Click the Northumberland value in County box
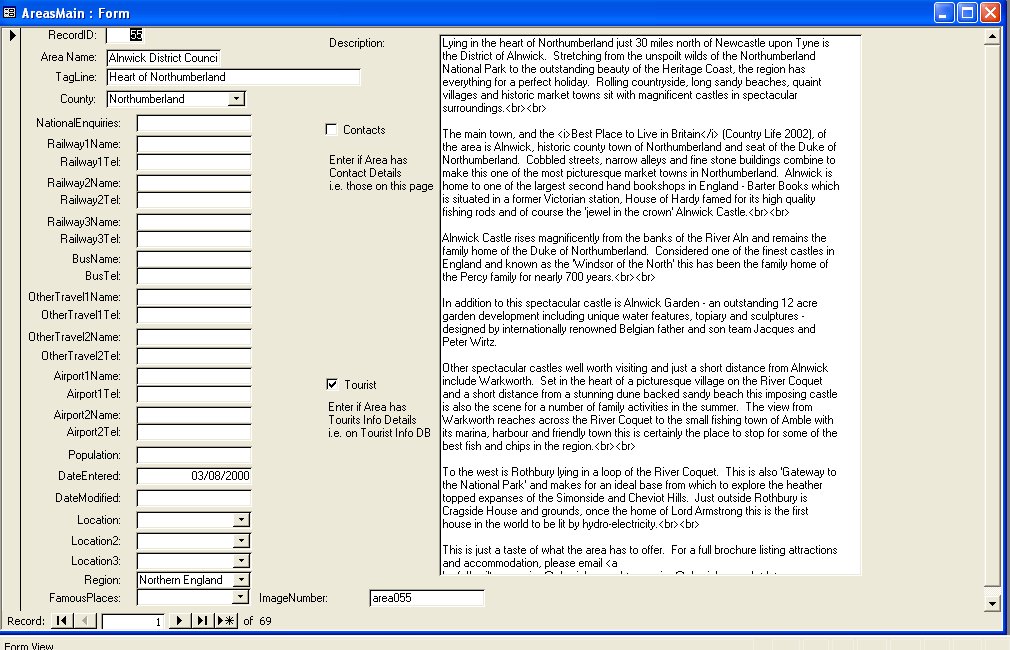 point(147,99)
